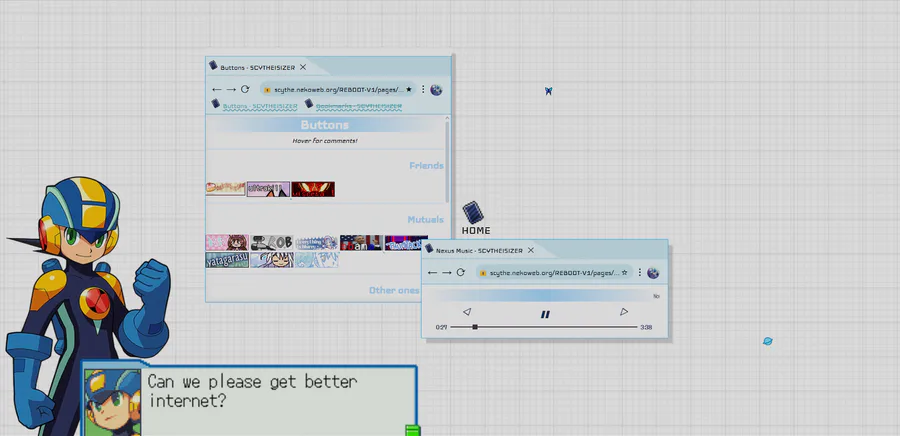Open three-dot menu in Buttons window
The height and width of the screenshot is (436, 900).
point(423,89)
